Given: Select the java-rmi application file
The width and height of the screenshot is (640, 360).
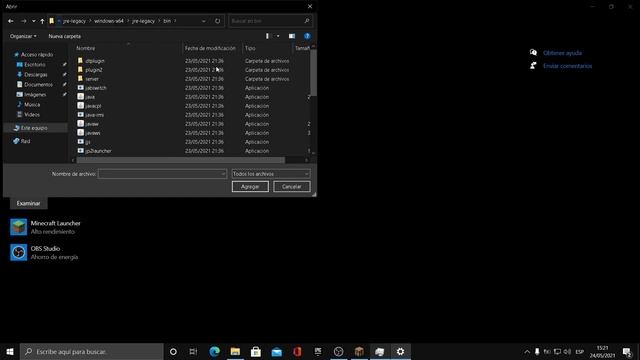Looking at the screenshot, I should (x=94, y=115).
